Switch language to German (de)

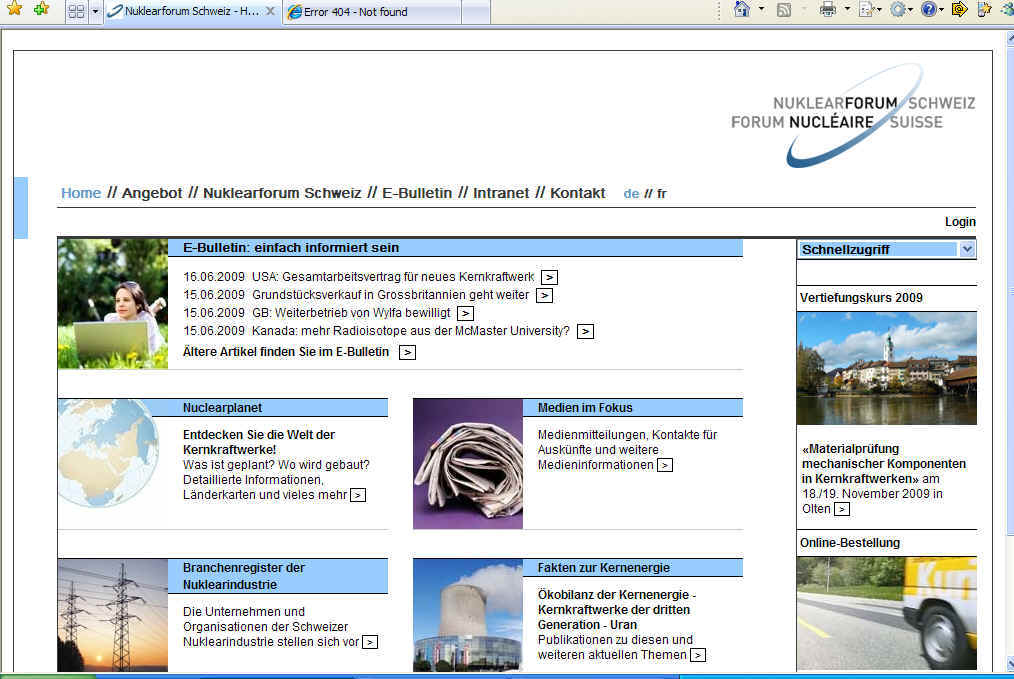pyautogui.click(x=631, y=193)
